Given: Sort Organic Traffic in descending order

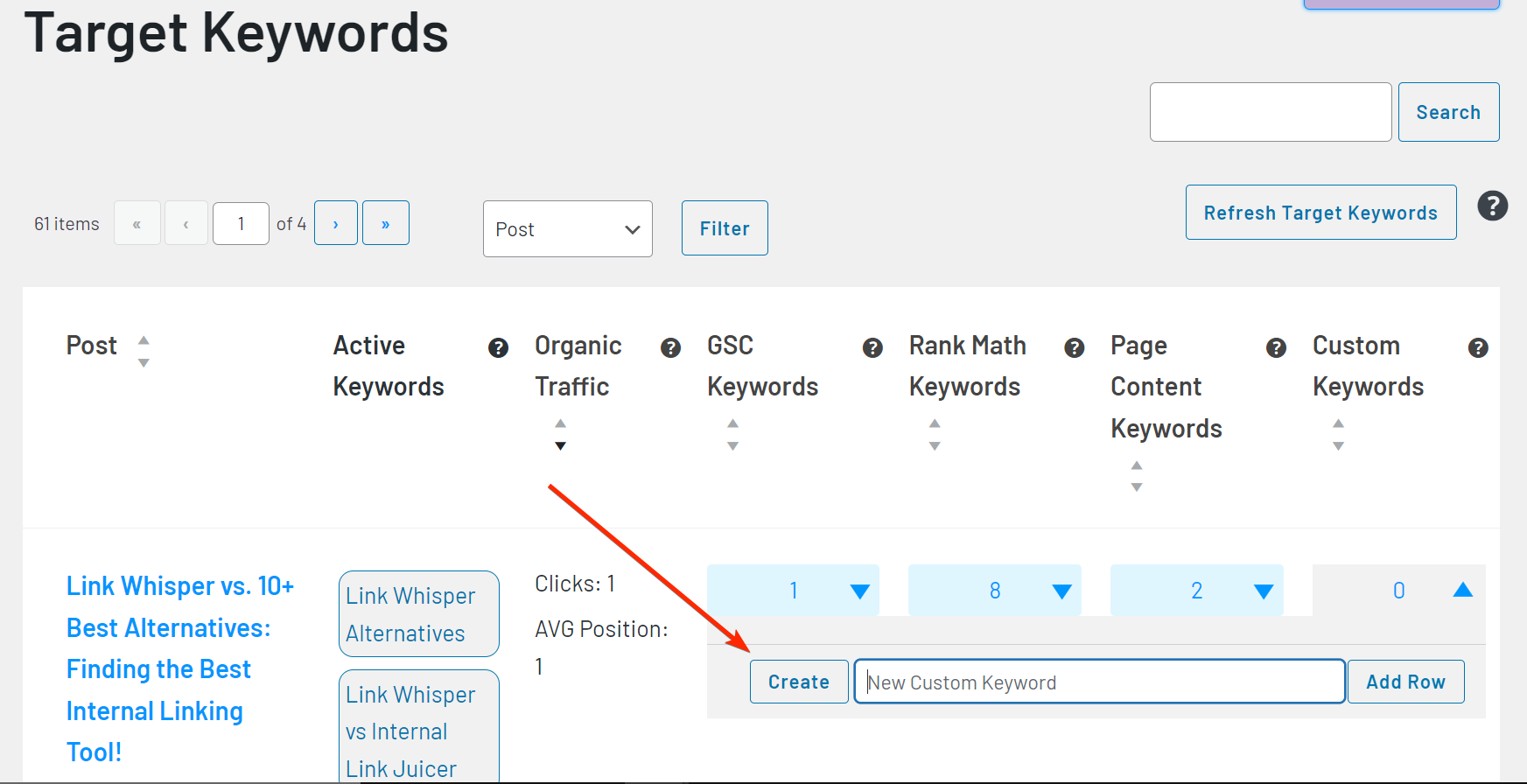Looking at the screenshot, I should coord(560,446).
